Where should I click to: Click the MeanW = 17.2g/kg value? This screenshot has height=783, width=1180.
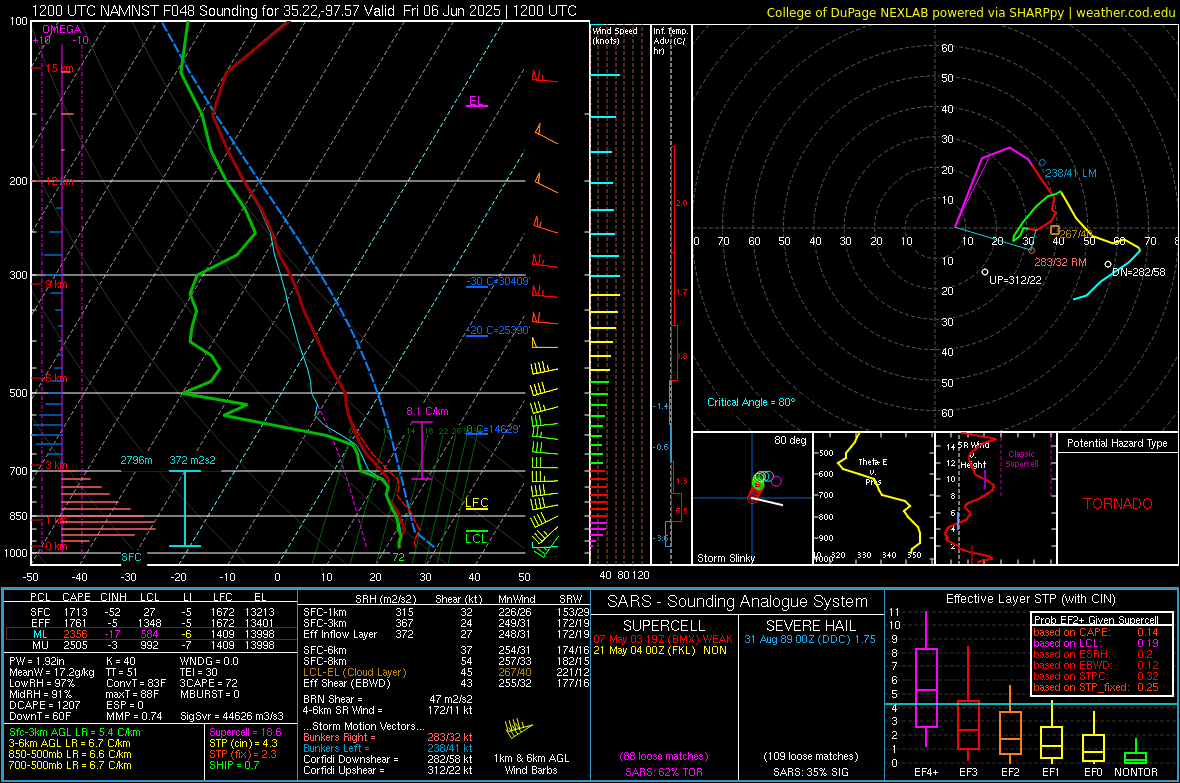[x=52, y=672]
